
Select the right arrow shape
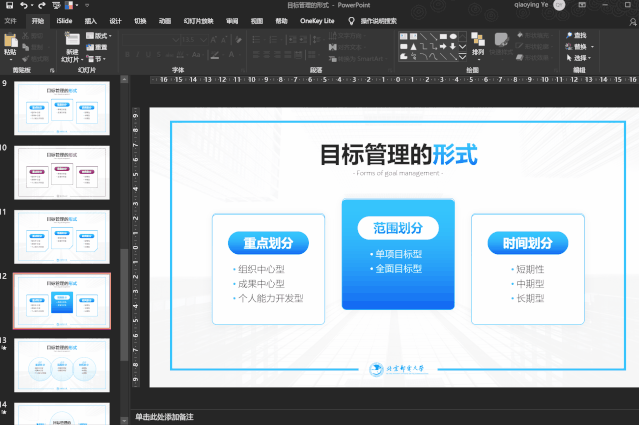coord(443,46)
